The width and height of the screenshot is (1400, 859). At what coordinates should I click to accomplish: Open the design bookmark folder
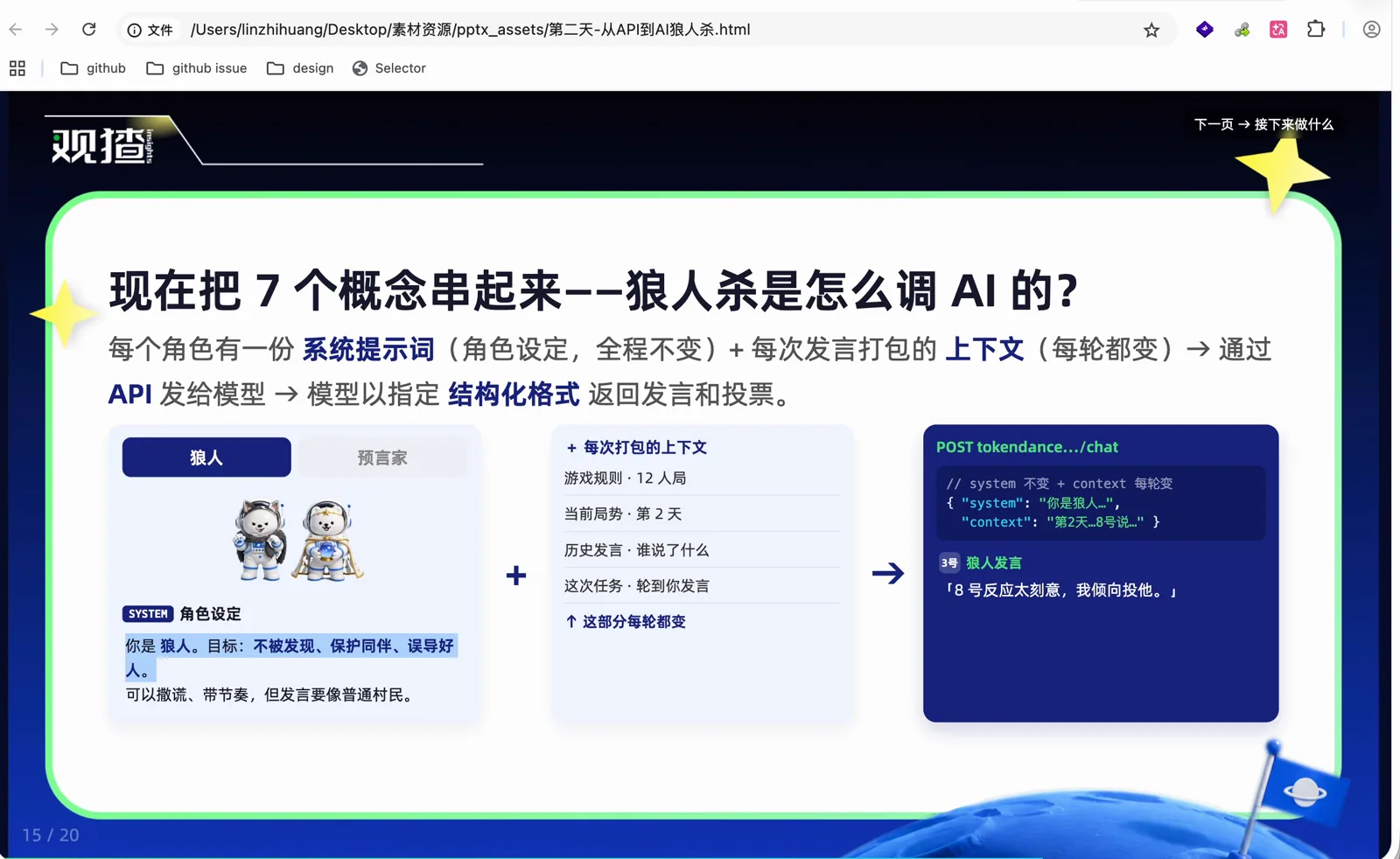pyautogui.click(x=300, y=68)
